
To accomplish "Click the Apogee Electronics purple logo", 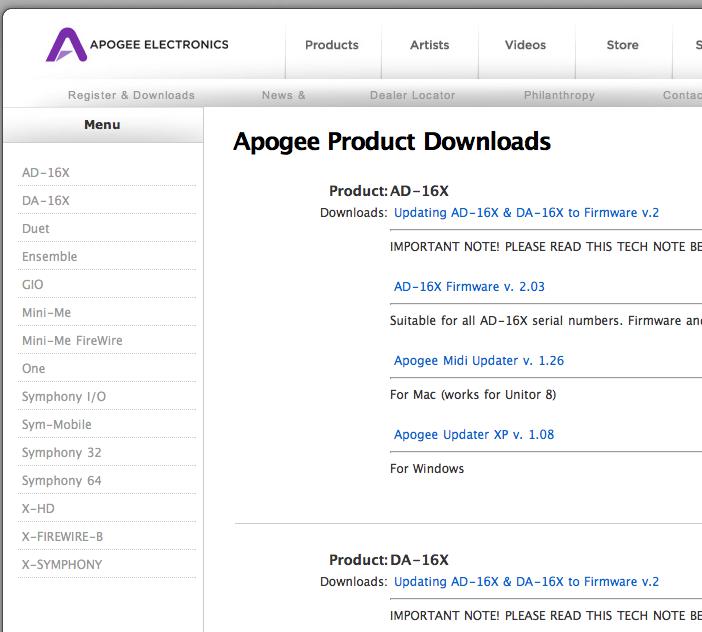I will [x=66, y=44].
